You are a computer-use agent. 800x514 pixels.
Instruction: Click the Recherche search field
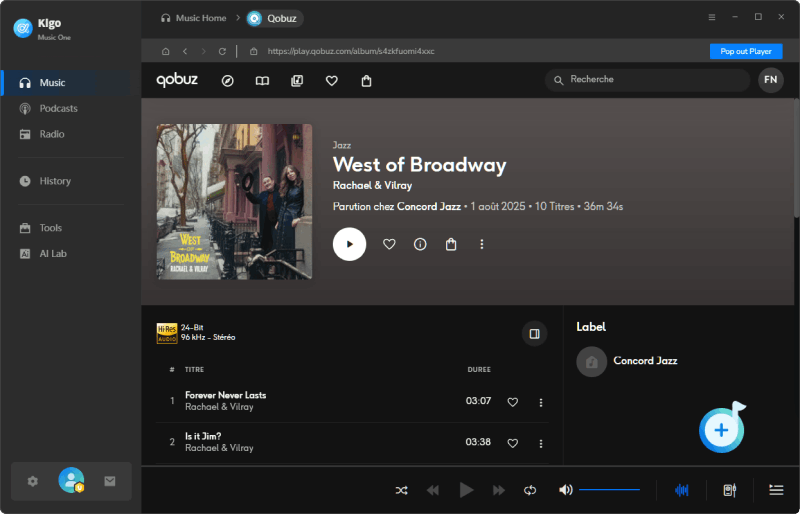(x=647, y=80)
